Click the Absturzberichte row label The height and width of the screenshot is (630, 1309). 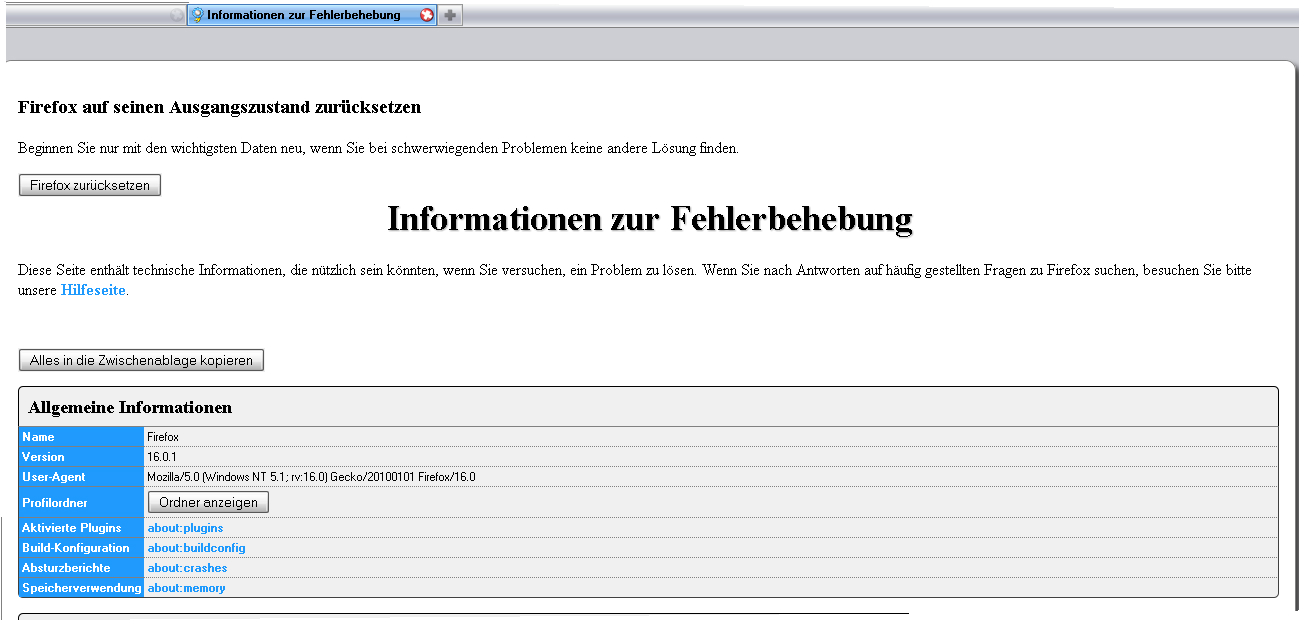point(66,567)
